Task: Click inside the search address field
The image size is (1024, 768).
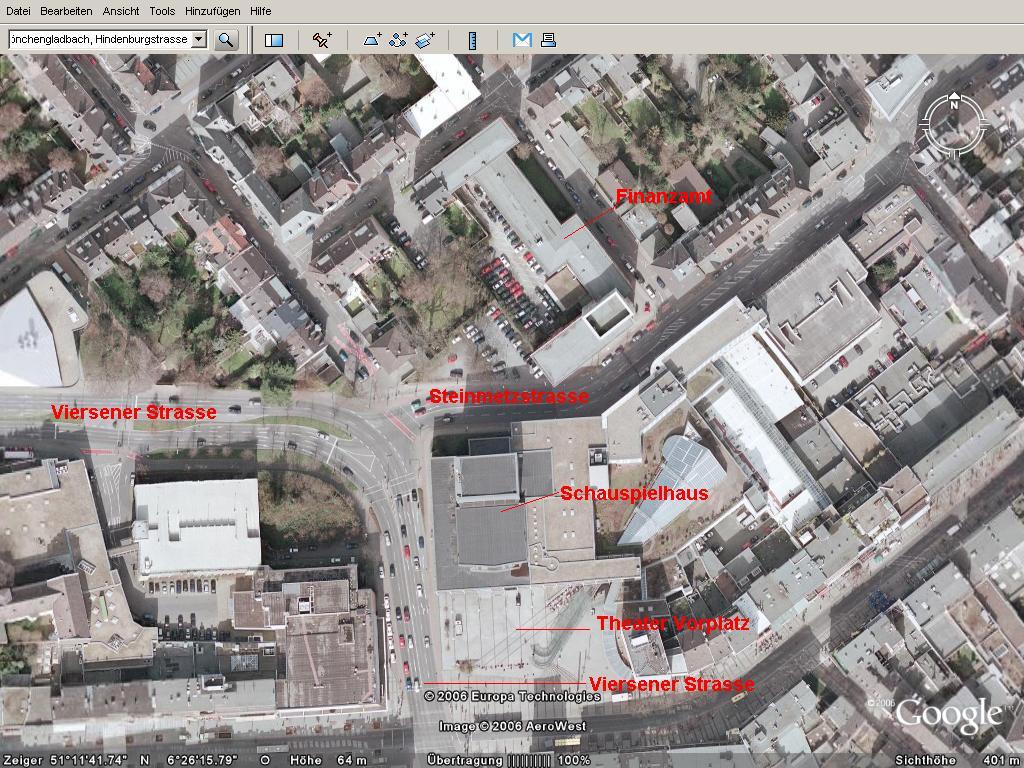Action: (x=98, y=40)
